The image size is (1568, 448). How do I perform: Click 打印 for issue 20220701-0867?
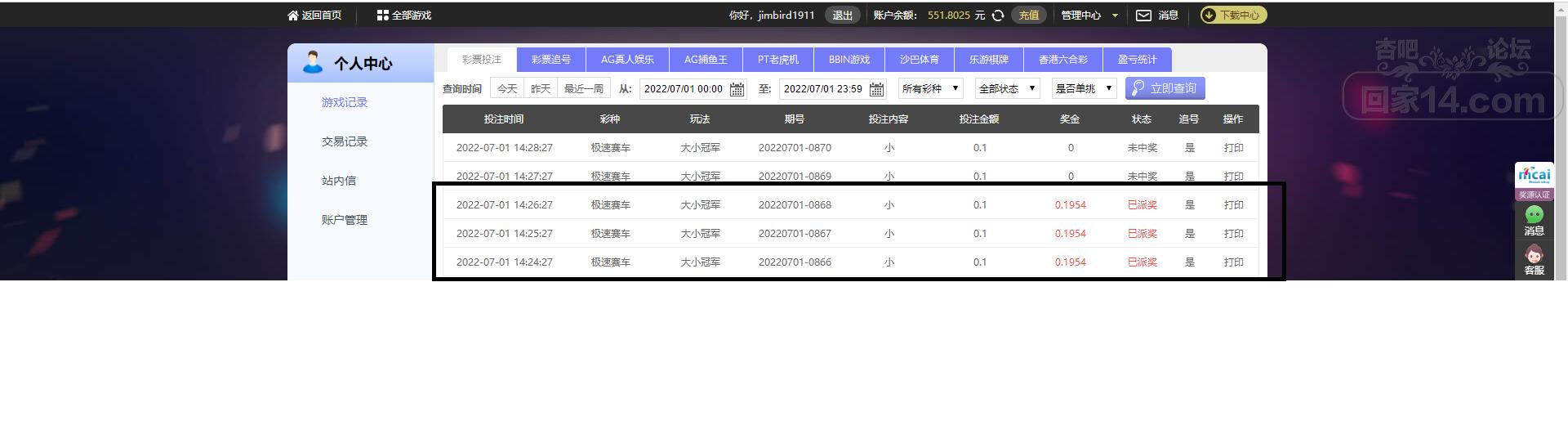click(1233, 234)
